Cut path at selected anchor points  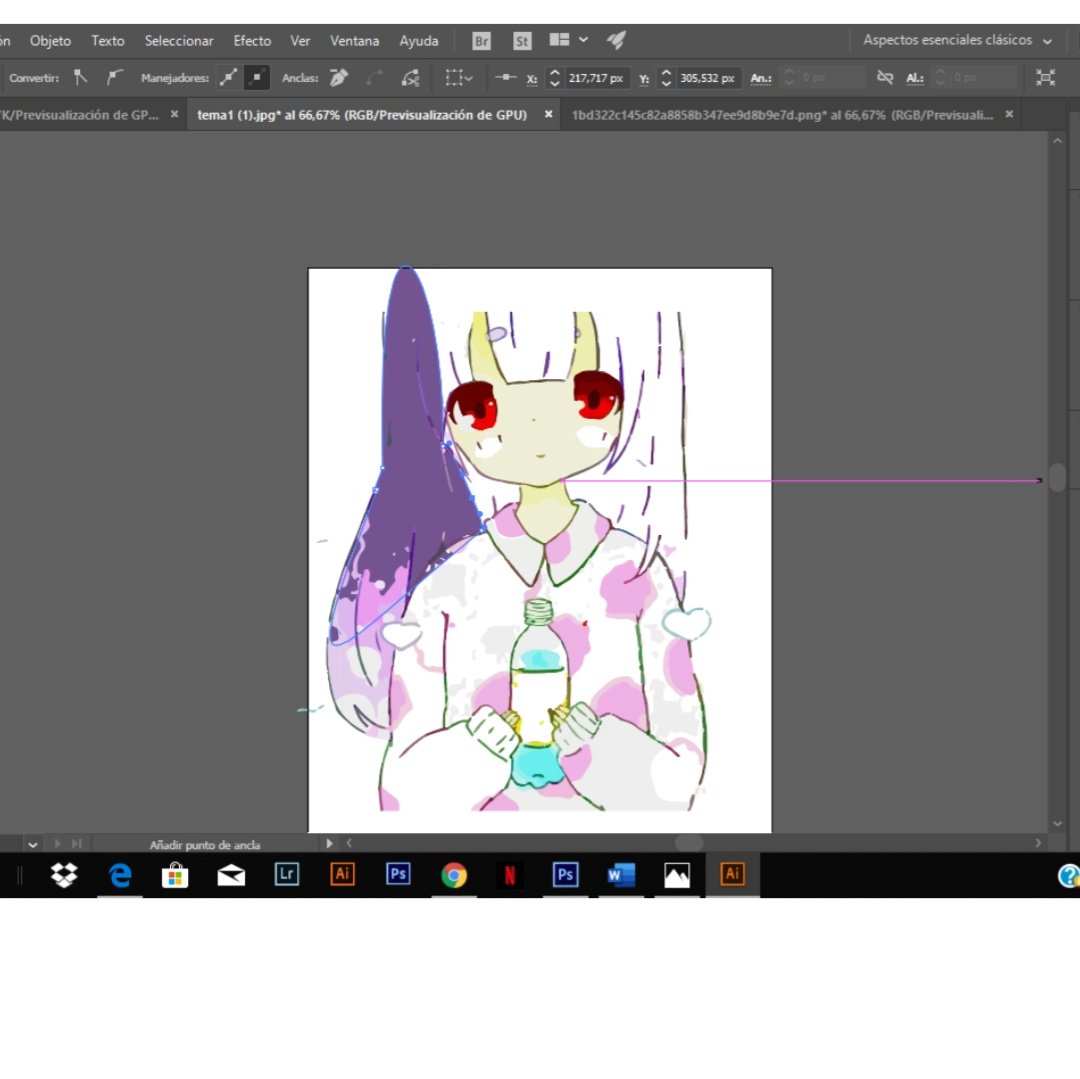click(x=411, y=78)
